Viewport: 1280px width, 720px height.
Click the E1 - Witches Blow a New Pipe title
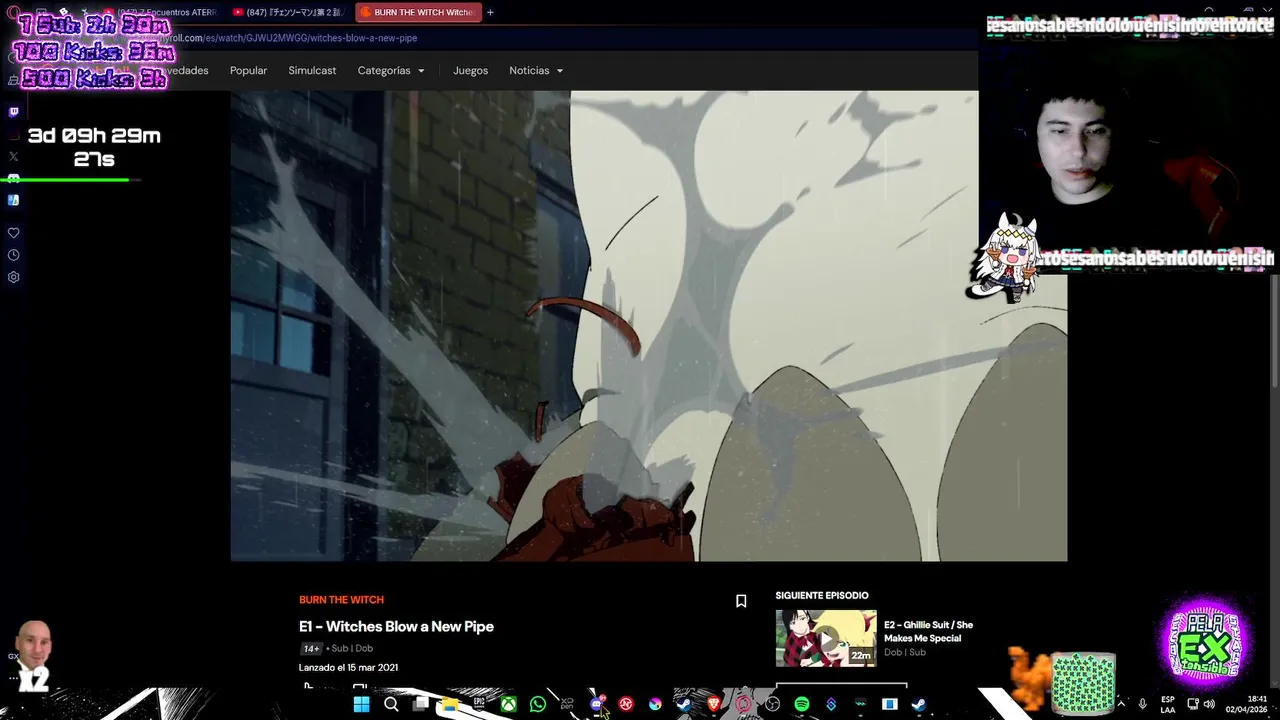click(396, 627)
